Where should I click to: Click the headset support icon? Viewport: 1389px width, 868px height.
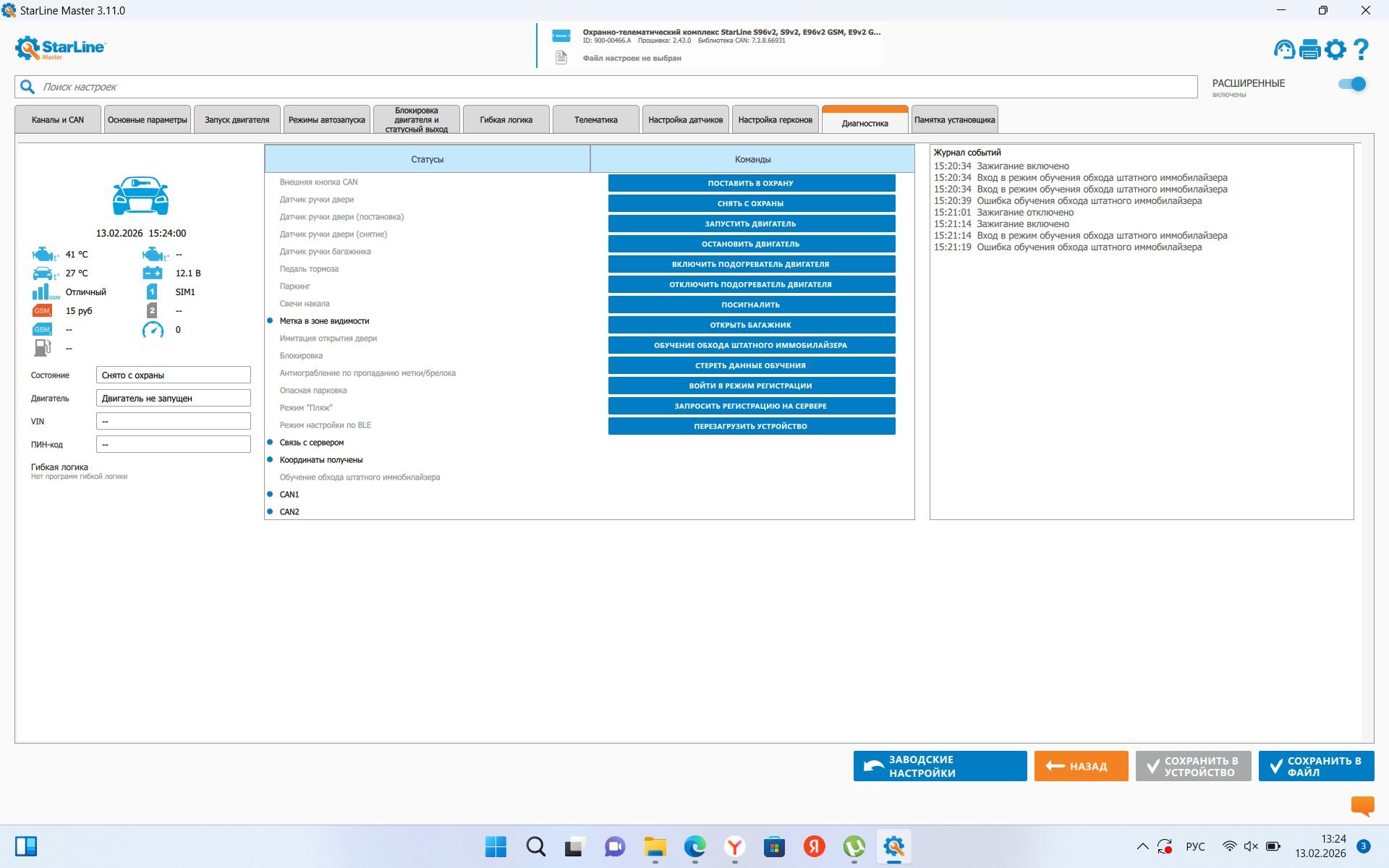tap(1284, 49)
